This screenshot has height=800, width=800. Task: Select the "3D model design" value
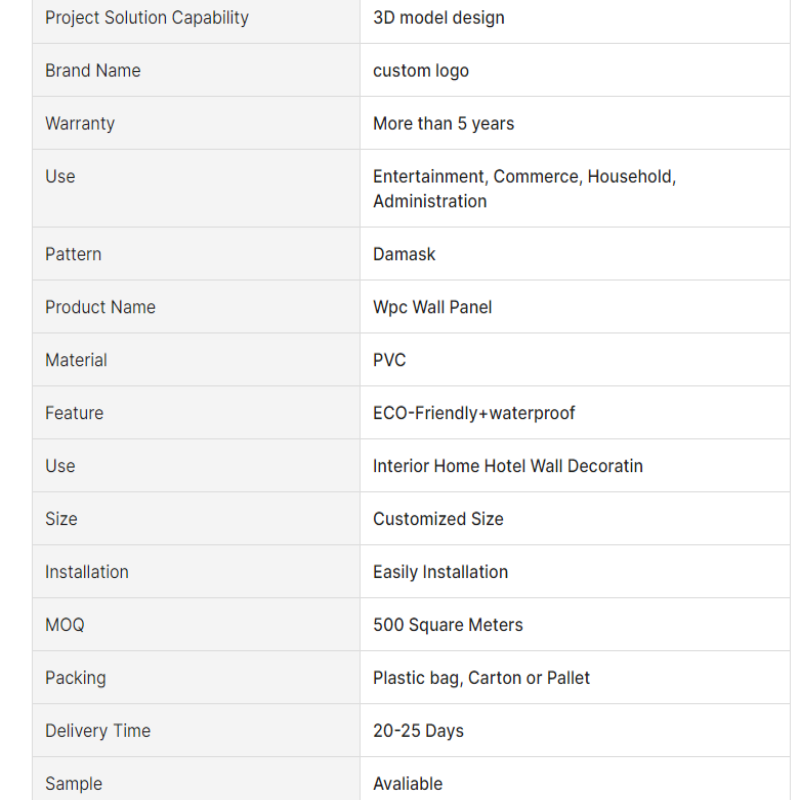(x=439, y=18)
